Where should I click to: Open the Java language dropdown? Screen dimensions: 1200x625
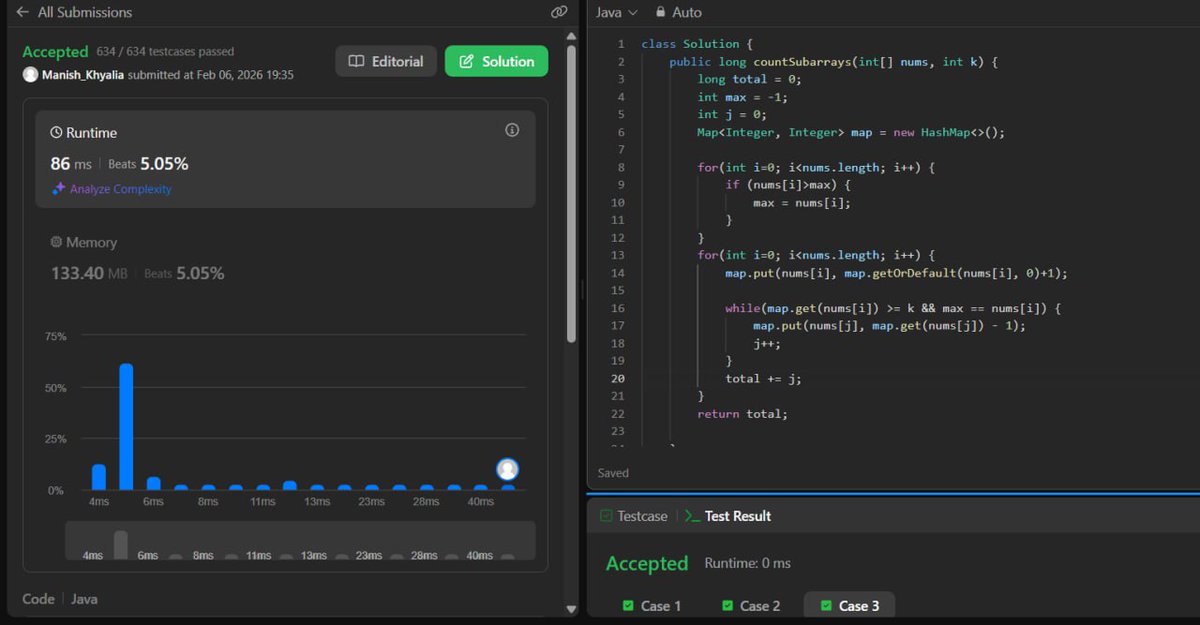click(616, 12)
